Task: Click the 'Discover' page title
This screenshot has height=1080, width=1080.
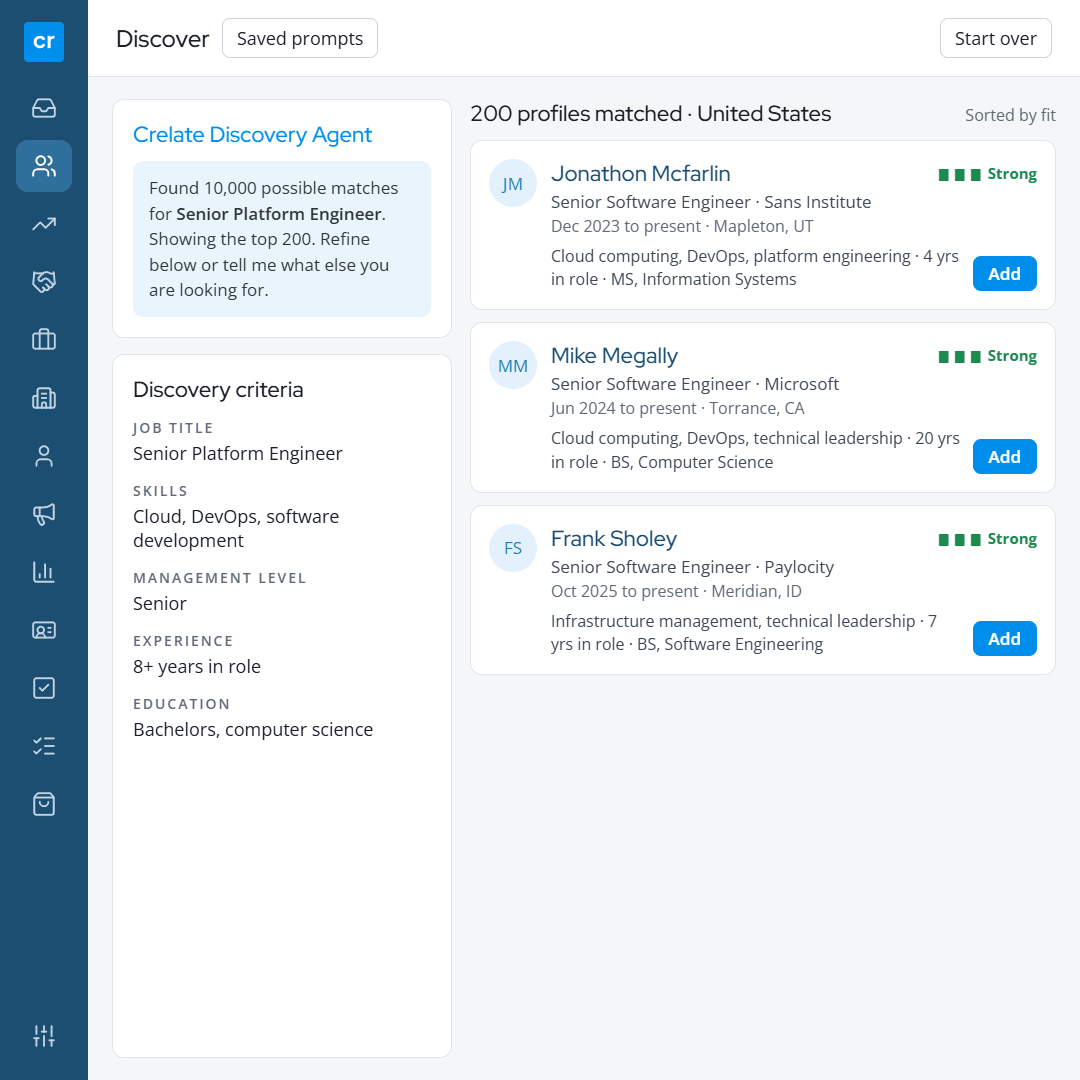Action: pos(163,39)
